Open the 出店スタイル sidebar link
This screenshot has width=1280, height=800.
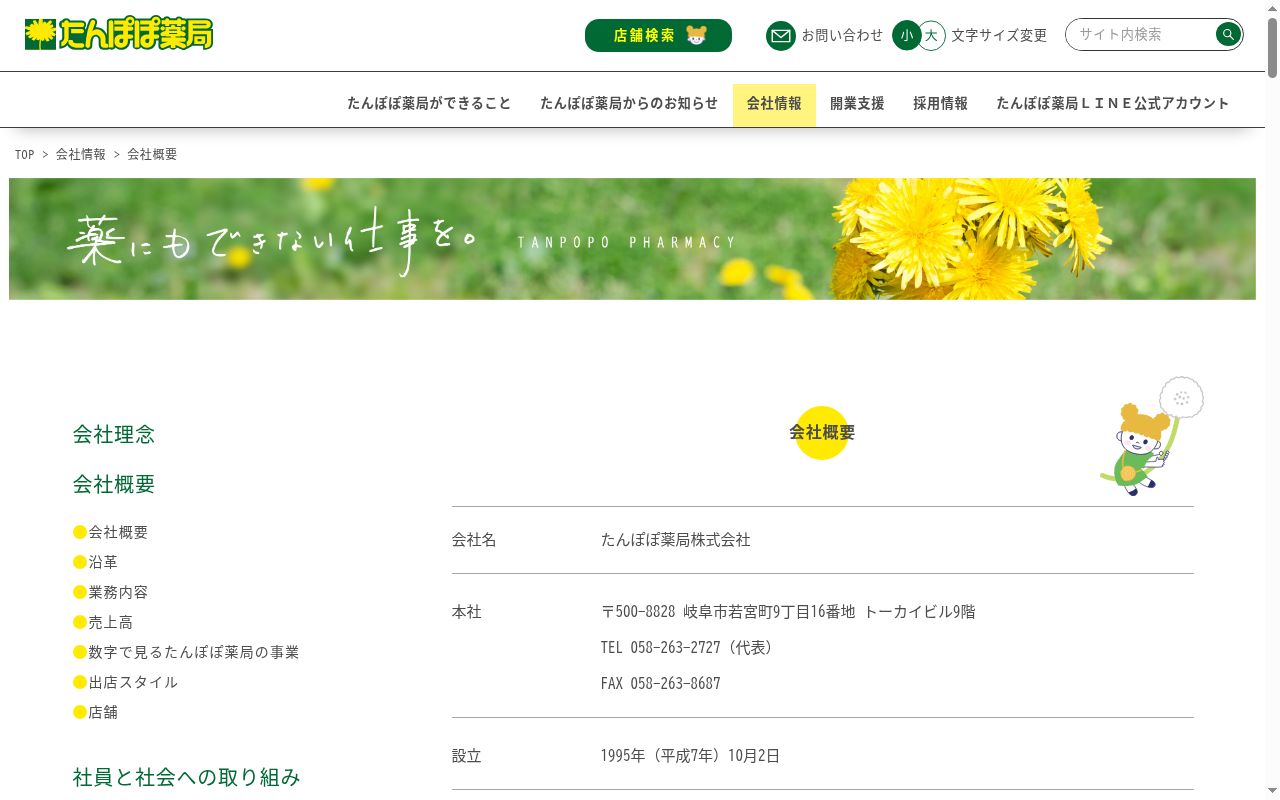[x=133, y=682]
